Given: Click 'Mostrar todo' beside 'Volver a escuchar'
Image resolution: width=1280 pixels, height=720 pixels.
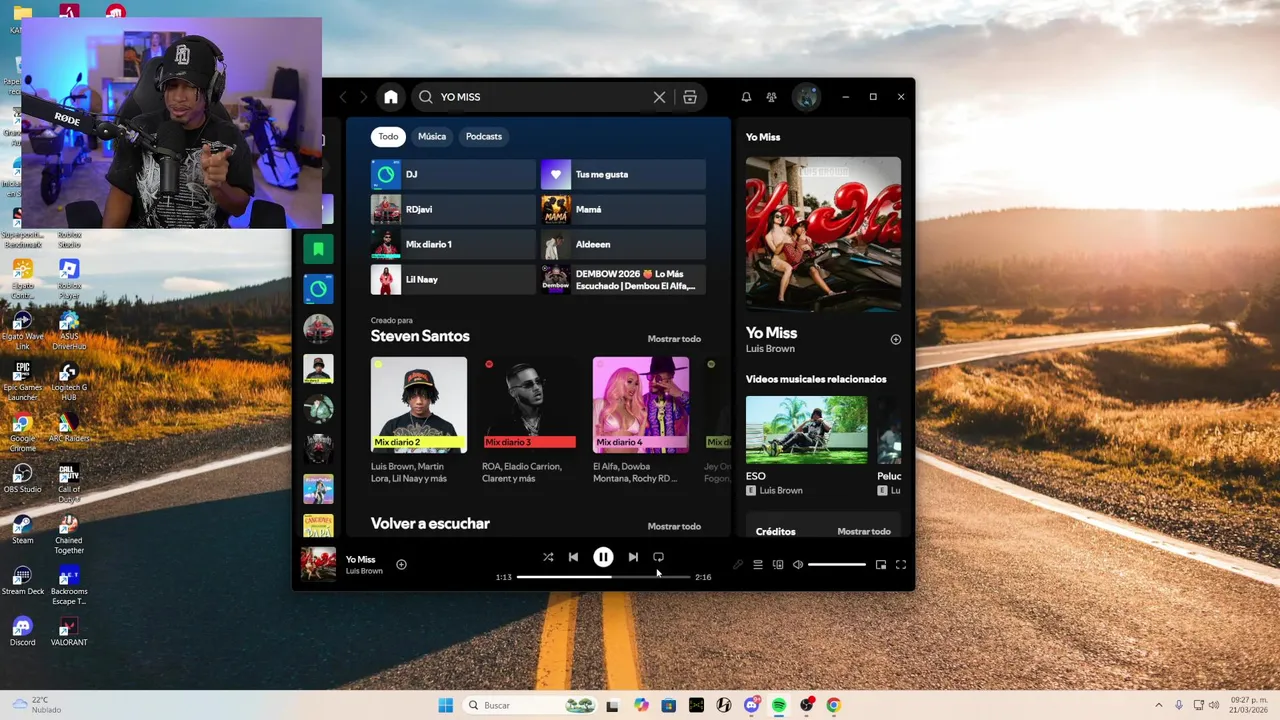Looking at the screenshot, I should 674,526.
